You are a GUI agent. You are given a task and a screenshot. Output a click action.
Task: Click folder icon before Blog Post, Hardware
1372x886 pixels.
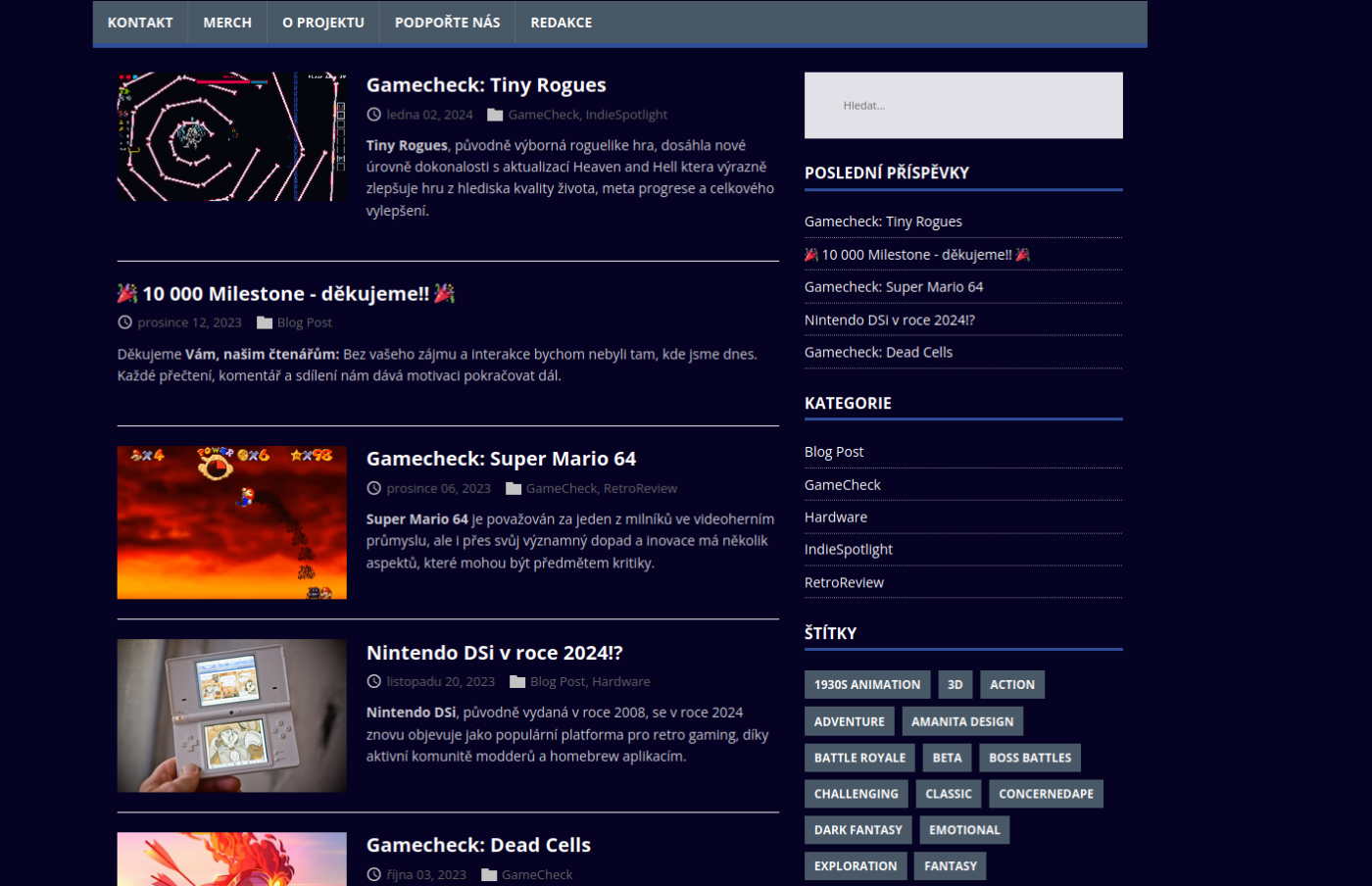point(517,681)
